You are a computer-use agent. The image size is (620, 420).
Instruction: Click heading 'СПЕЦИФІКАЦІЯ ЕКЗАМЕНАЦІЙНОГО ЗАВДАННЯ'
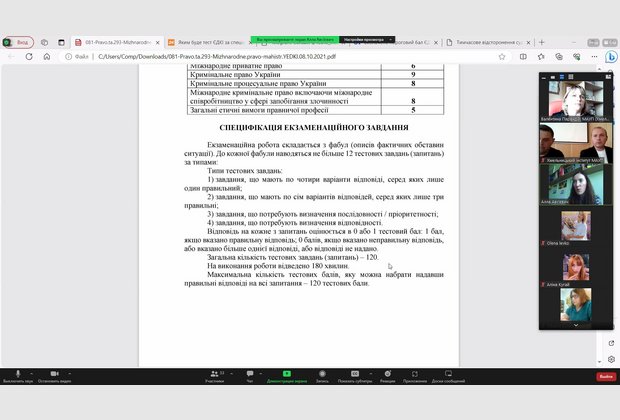(x=314, y=128)
